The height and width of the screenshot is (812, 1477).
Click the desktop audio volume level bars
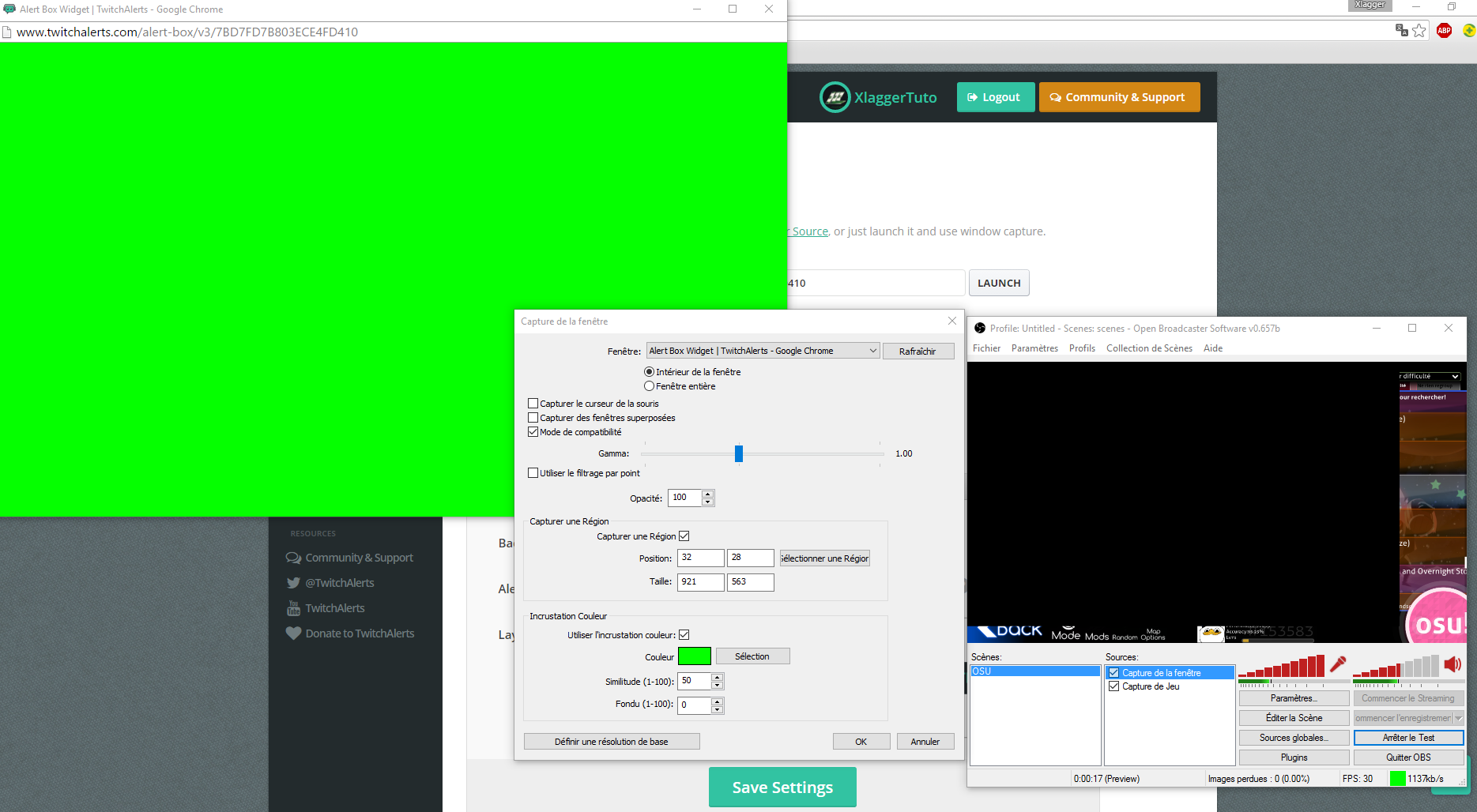click(1396, 667)
